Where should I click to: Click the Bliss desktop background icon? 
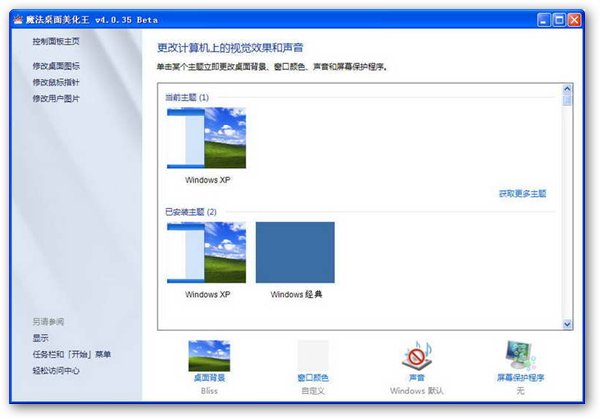coord(209,356)
